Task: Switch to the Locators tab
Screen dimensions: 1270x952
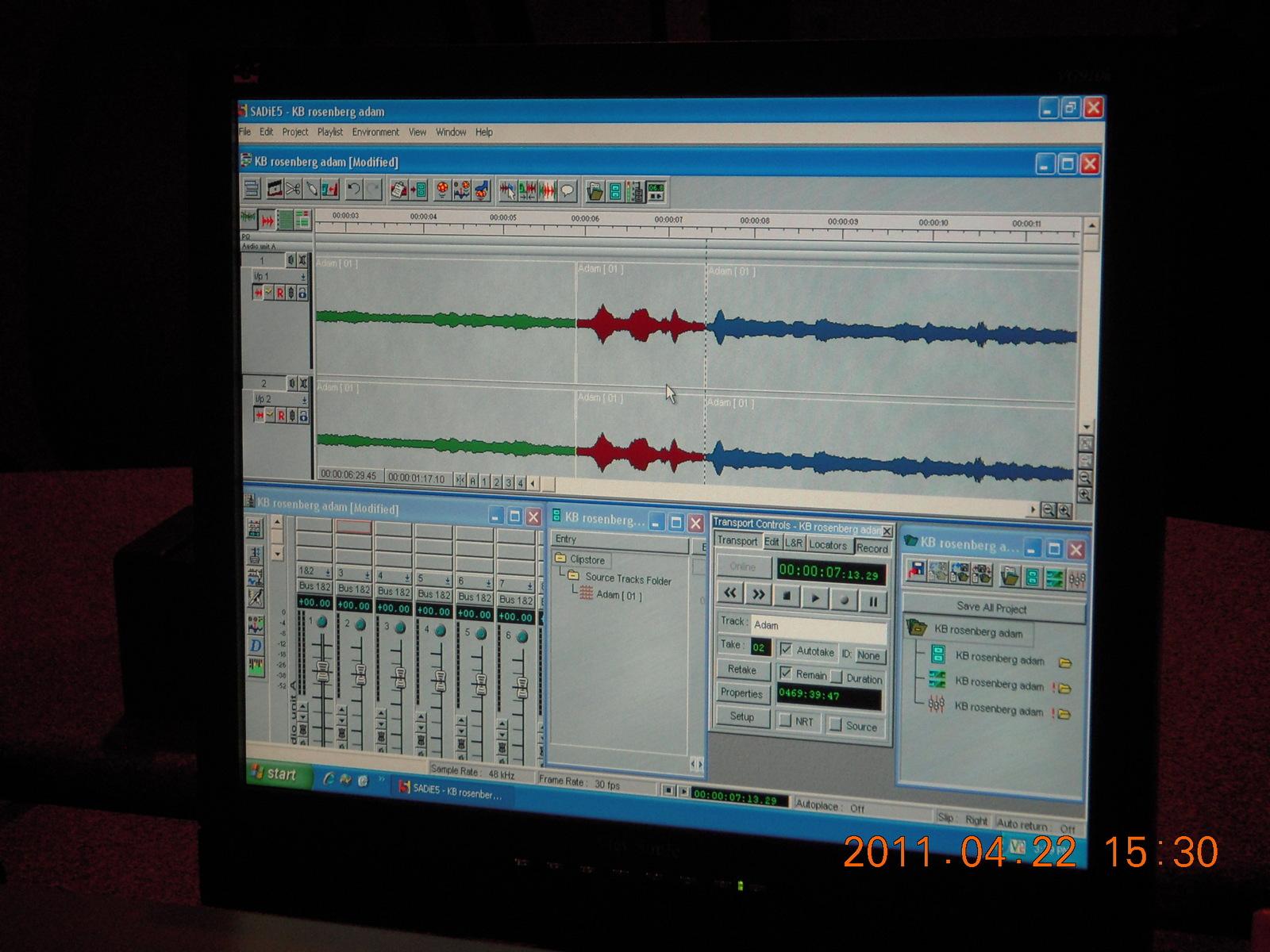Action: (x=828, y=545)
